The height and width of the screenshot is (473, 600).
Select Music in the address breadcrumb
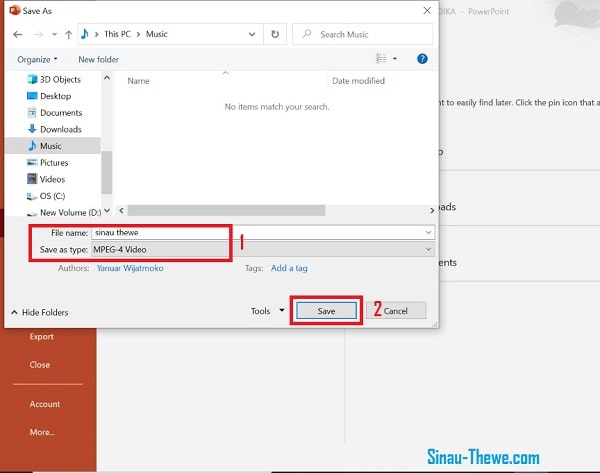(x=157, y=34)
